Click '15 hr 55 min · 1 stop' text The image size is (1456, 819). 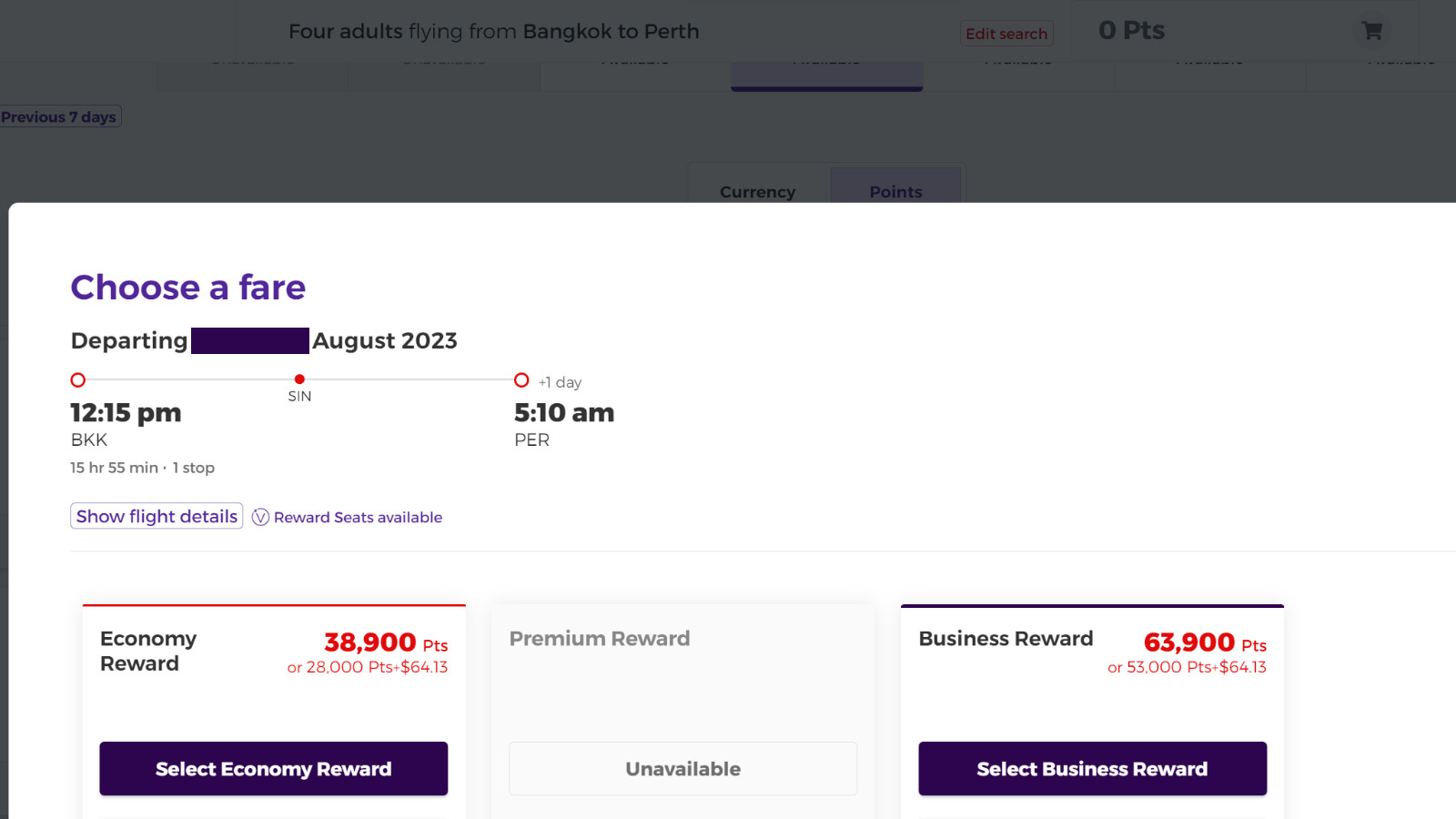pyautogui.click(x=143, y=468)
